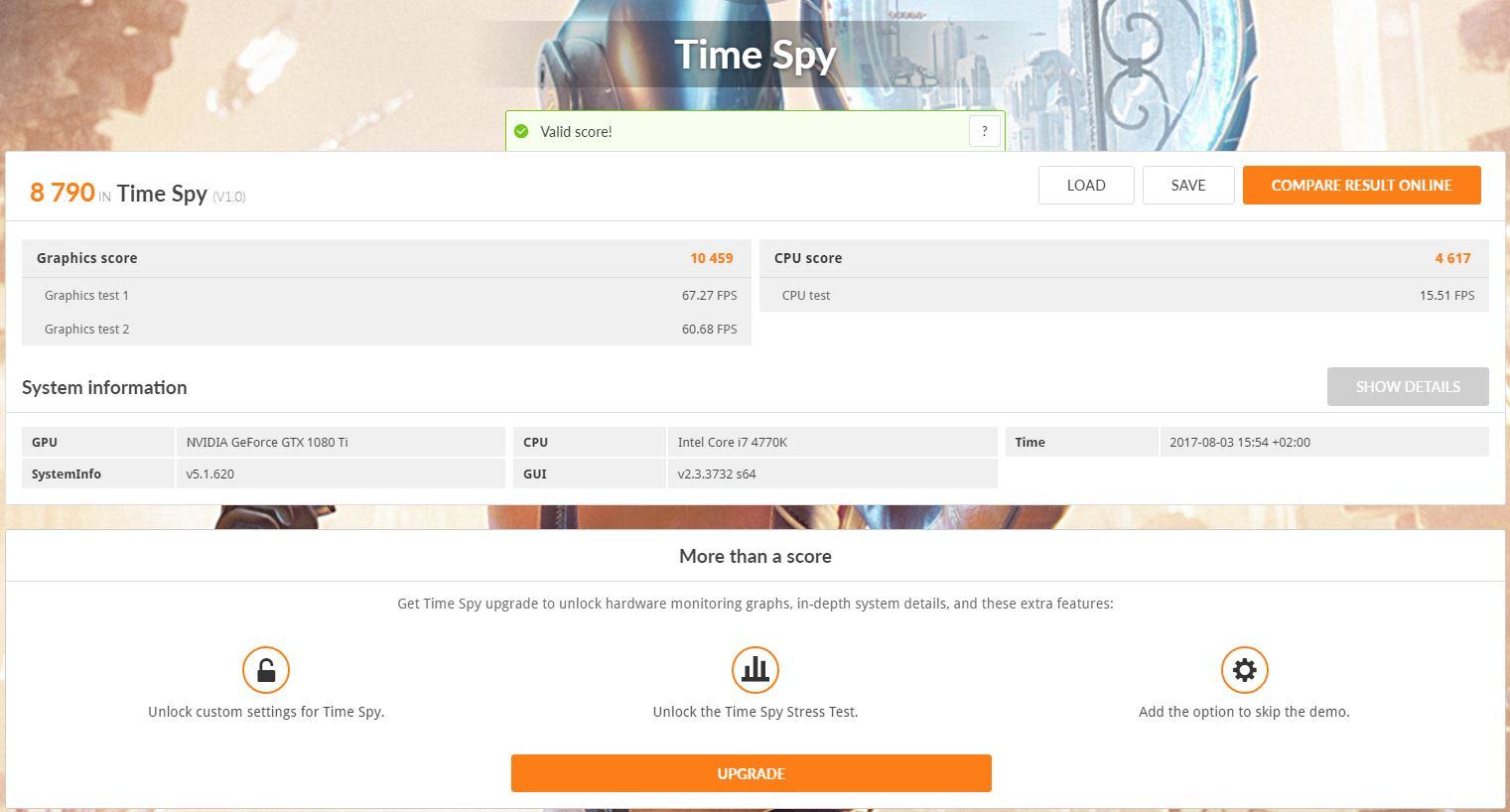Load a saved result with LOAD

tap(1086, 186)
